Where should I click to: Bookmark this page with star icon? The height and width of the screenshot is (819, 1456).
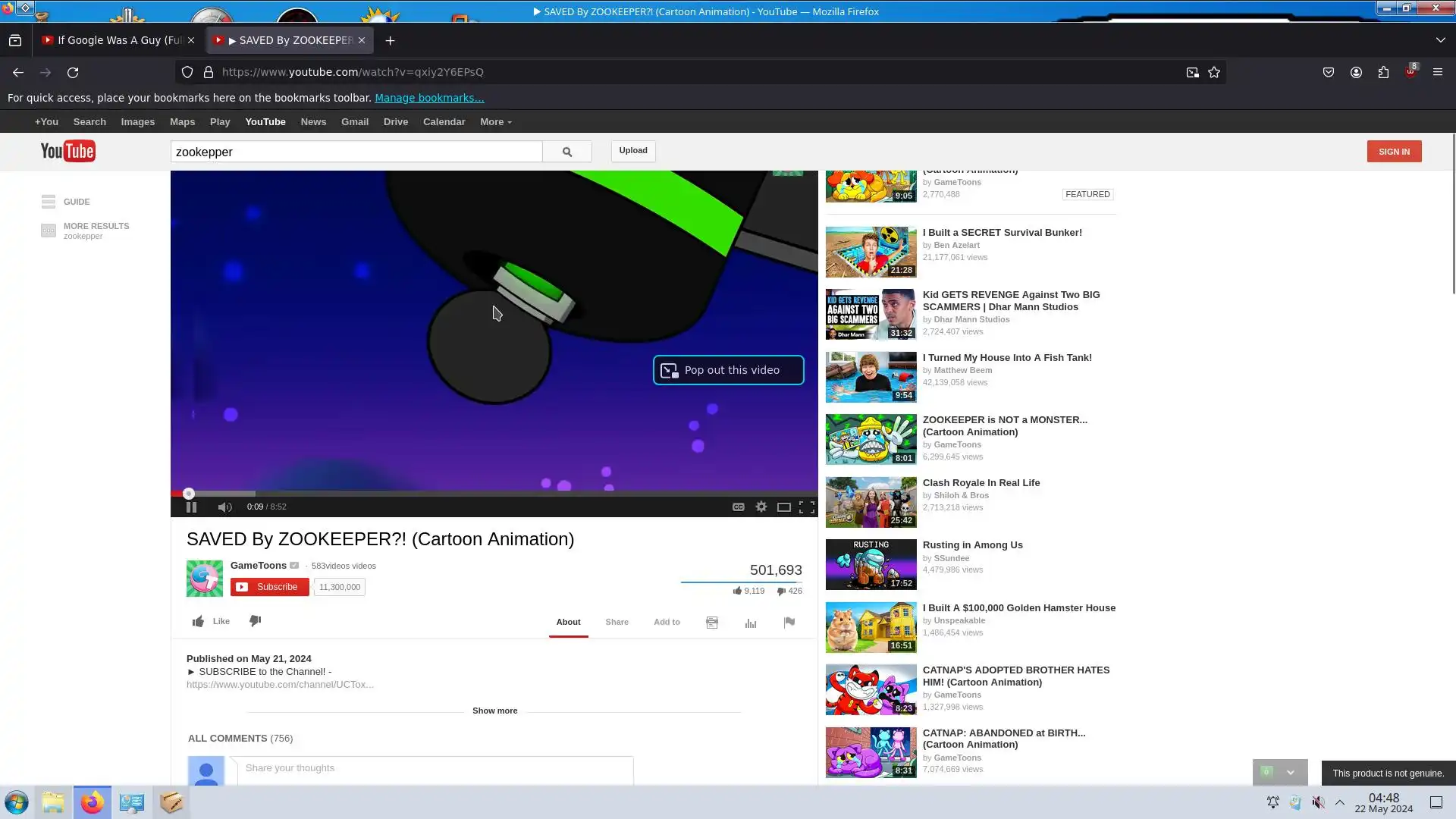pyautogui.click(x=1213, y=72)
